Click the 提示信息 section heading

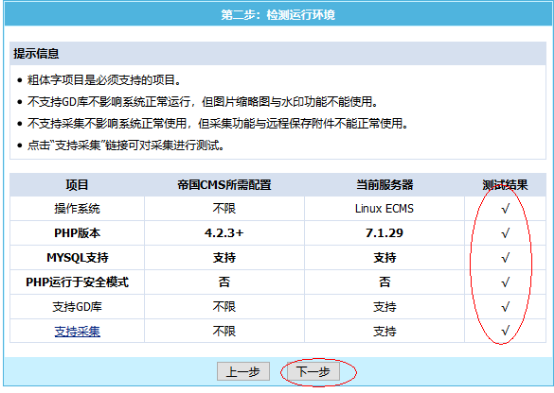tap(36, 54)
